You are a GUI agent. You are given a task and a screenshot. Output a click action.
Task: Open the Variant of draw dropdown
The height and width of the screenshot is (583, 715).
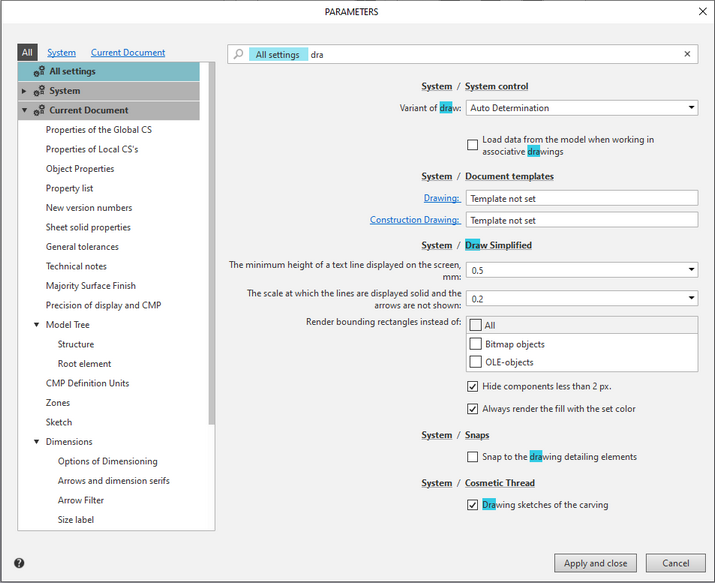[x=691, y=108]
